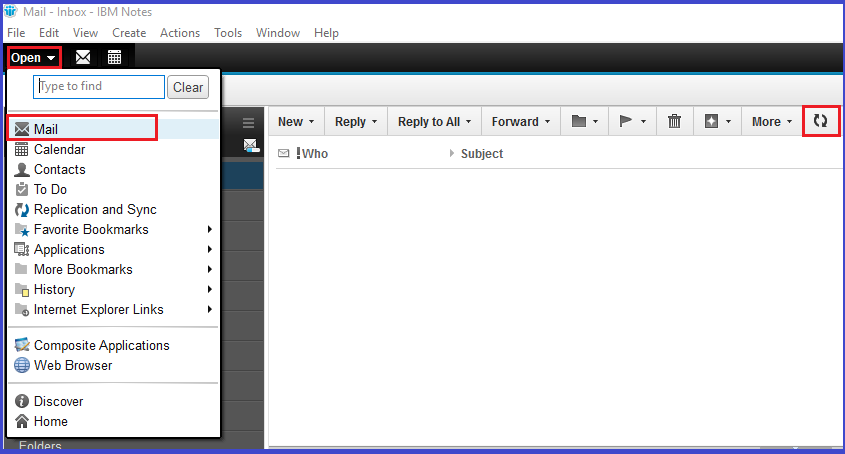Click the small mail envelope icon in sidebar
845x454 pixels.
pos(251,145)
